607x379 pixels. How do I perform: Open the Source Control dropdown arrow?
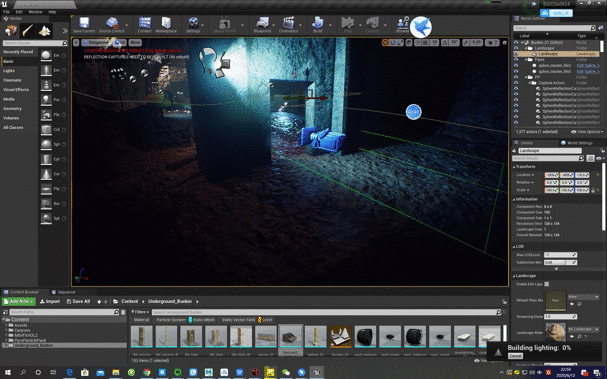[127, 25]
